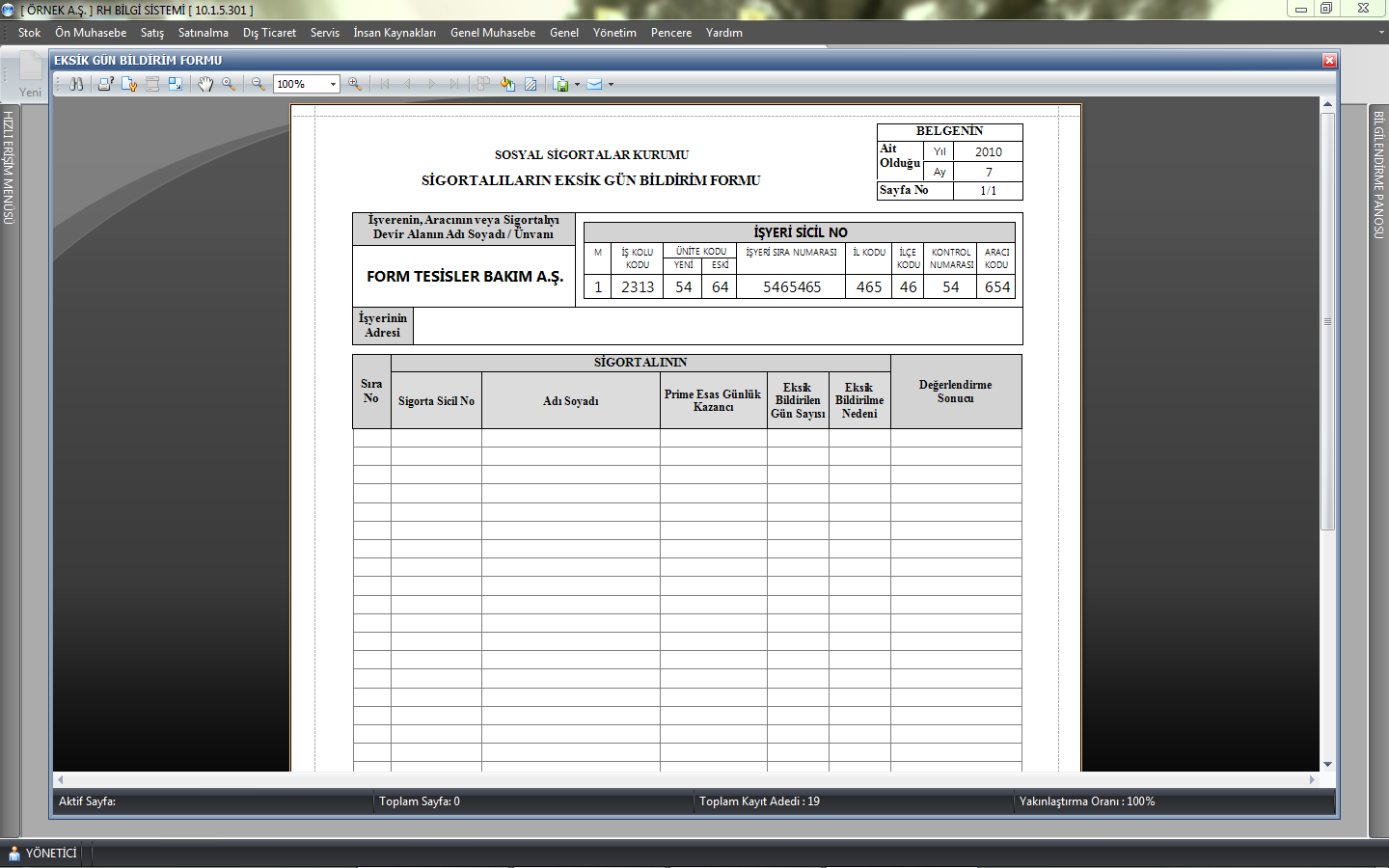Expand the send via email dropdown arrow
This screenshot has height=868, width=1389.
611,84
